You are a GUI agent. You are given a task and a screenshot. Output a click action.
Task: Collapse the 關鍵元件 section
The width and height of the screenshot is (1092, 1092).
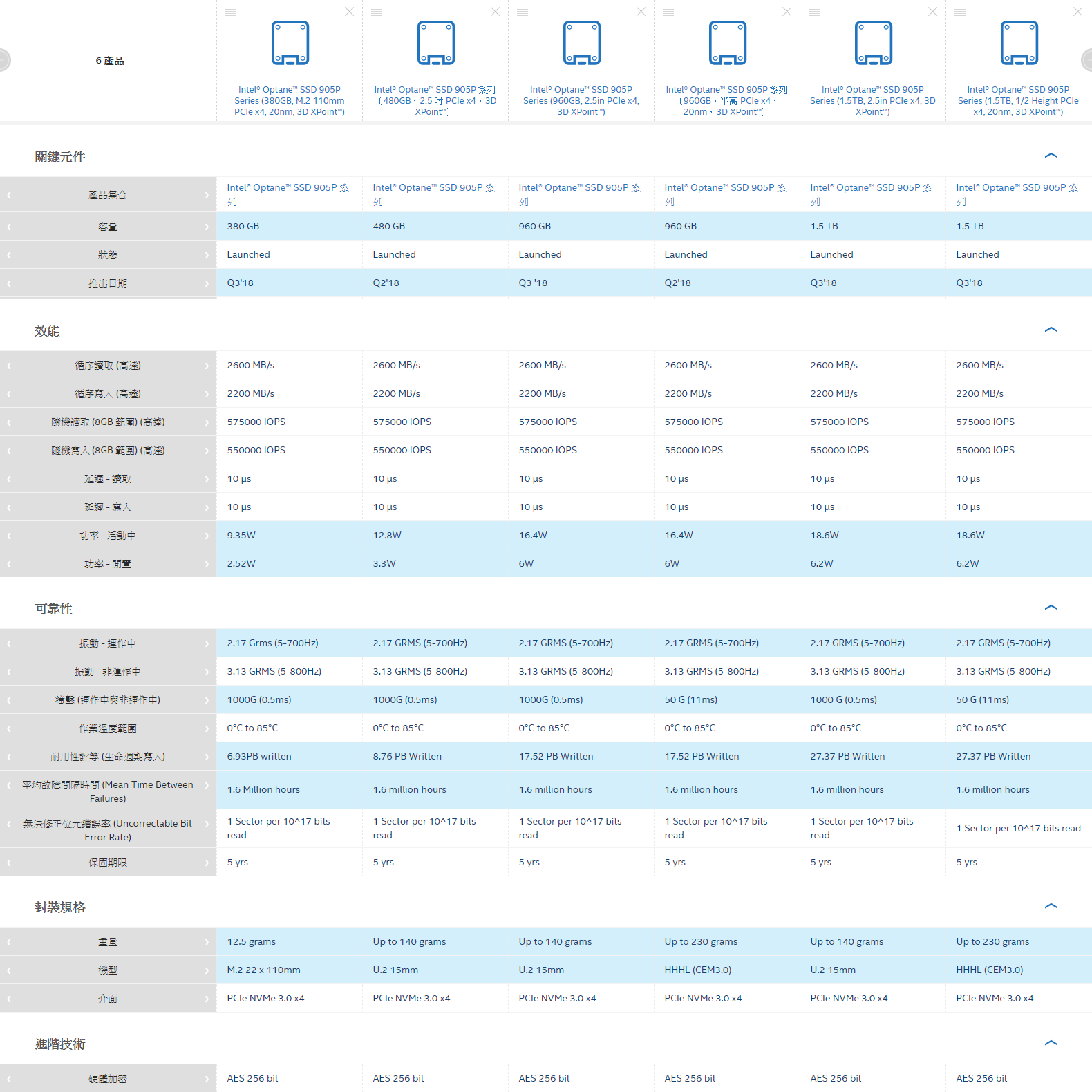coord(1051,156)
